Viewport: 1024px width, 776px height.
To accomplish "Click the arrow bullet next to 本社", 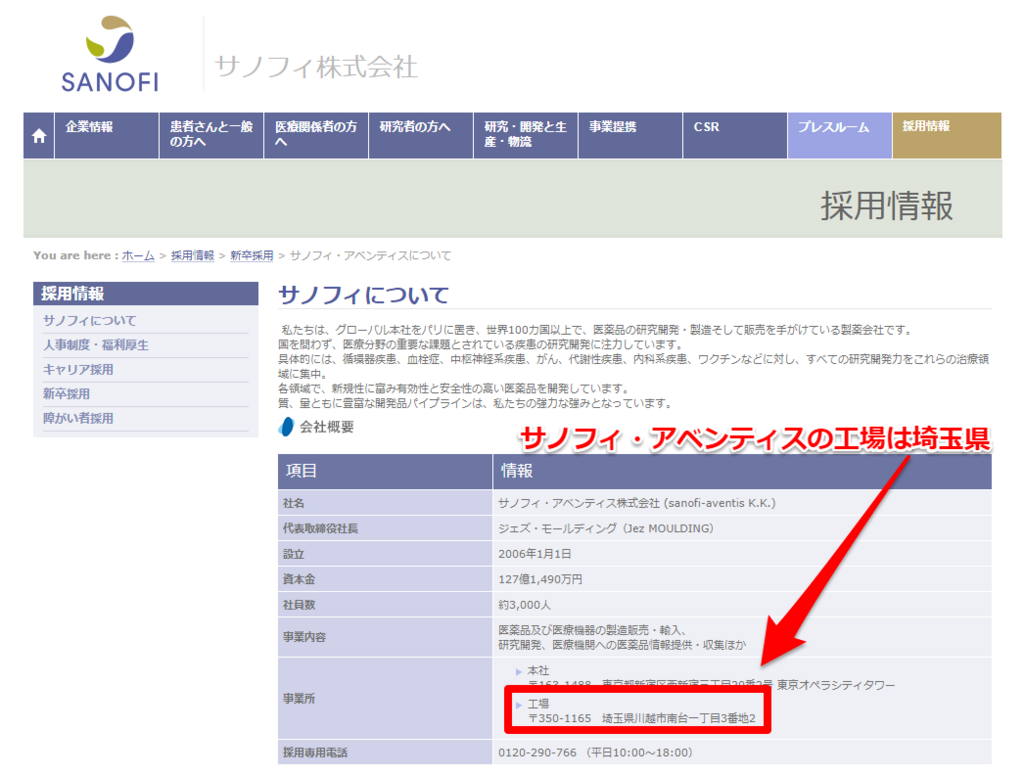I will 519,671.
